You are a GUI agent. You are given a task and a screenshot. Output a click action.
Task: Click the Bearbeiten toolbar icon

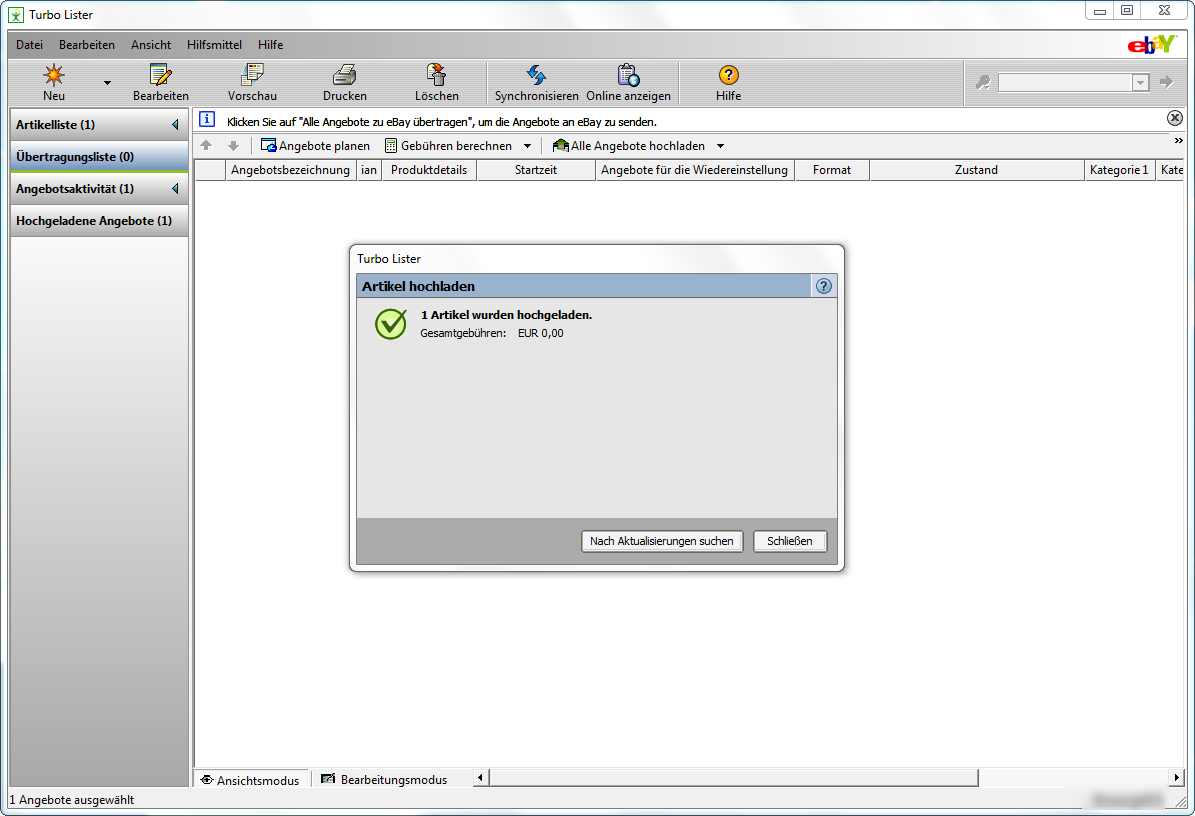pos(160,75)
